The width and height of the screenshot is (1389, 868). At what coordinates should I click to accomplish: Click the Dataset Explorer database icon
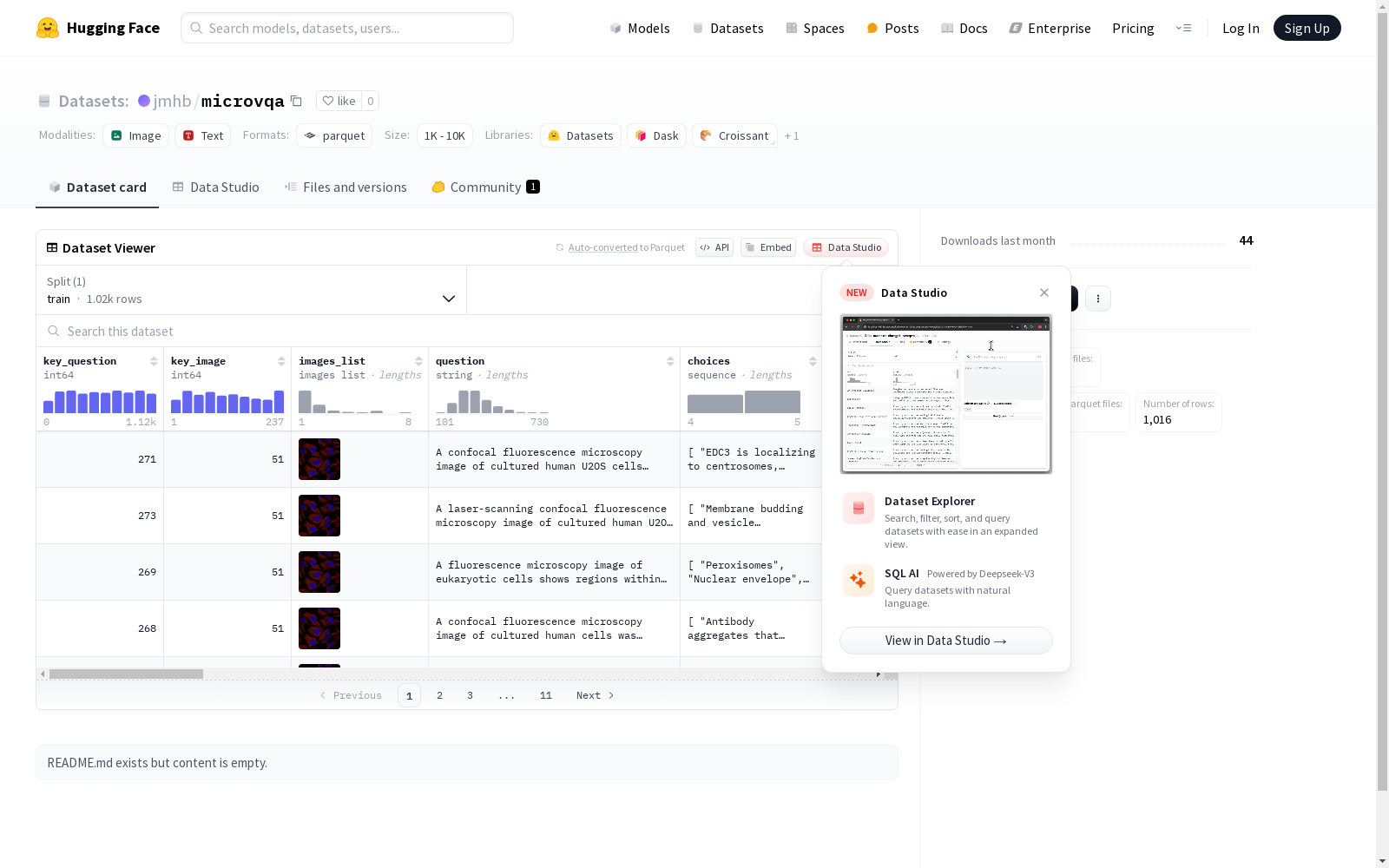pyautogui.click(x=859, y=508)
